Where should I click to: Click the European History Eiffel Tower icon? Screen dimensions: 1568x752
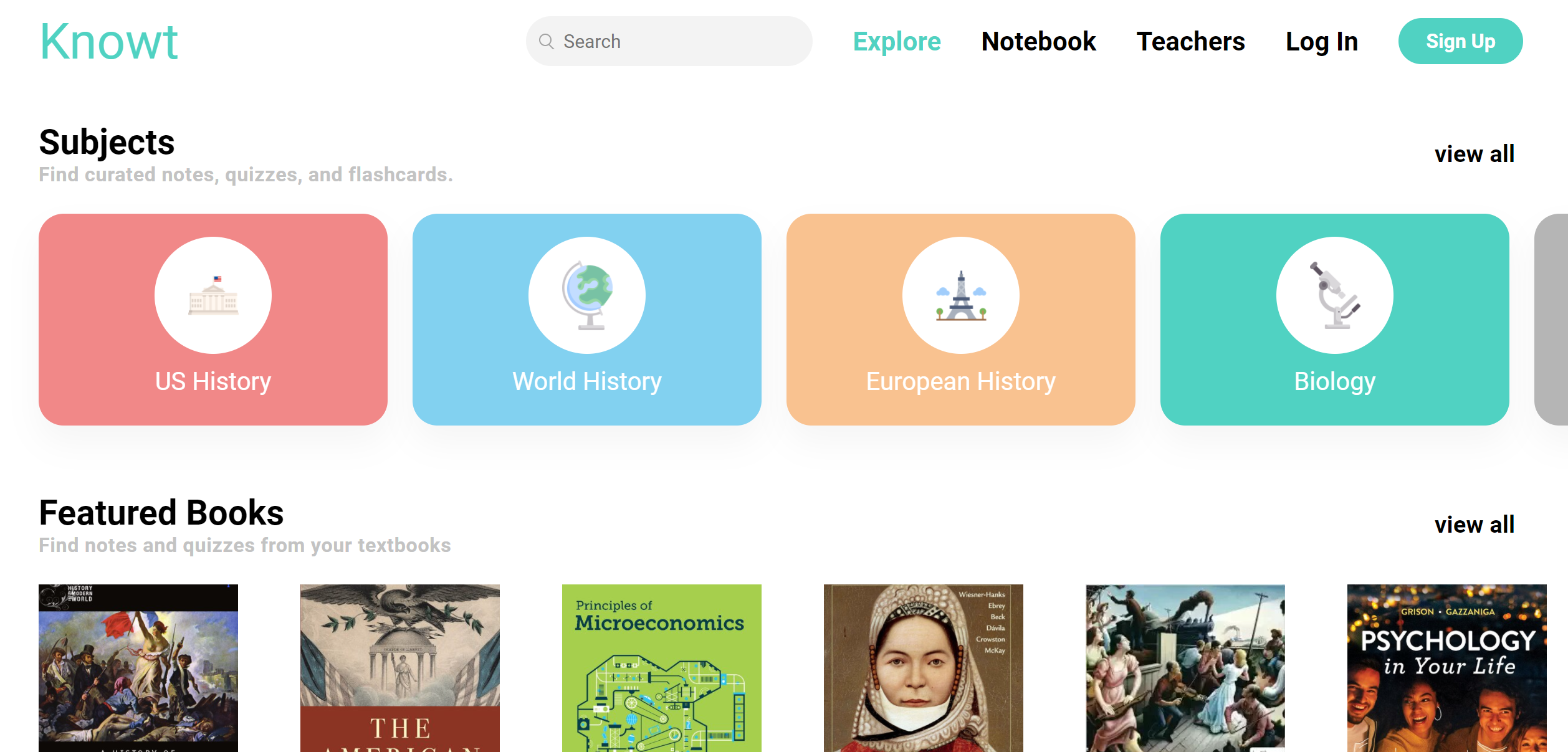pos(961,295)
